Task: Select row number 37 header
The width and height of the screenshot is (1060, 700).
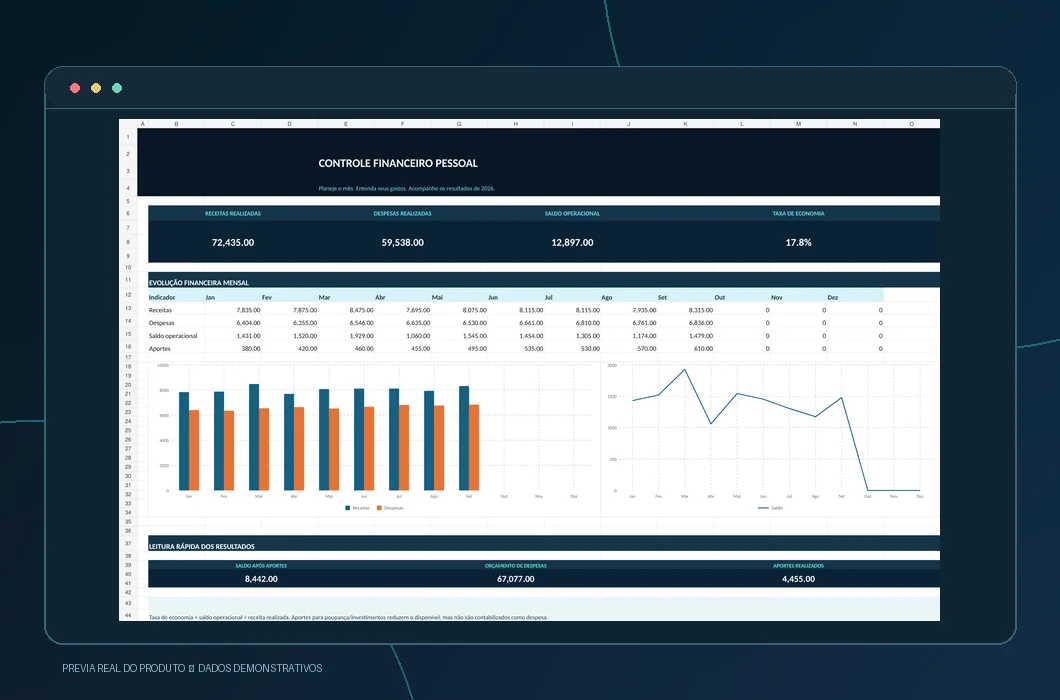Action: pos(128,544)
